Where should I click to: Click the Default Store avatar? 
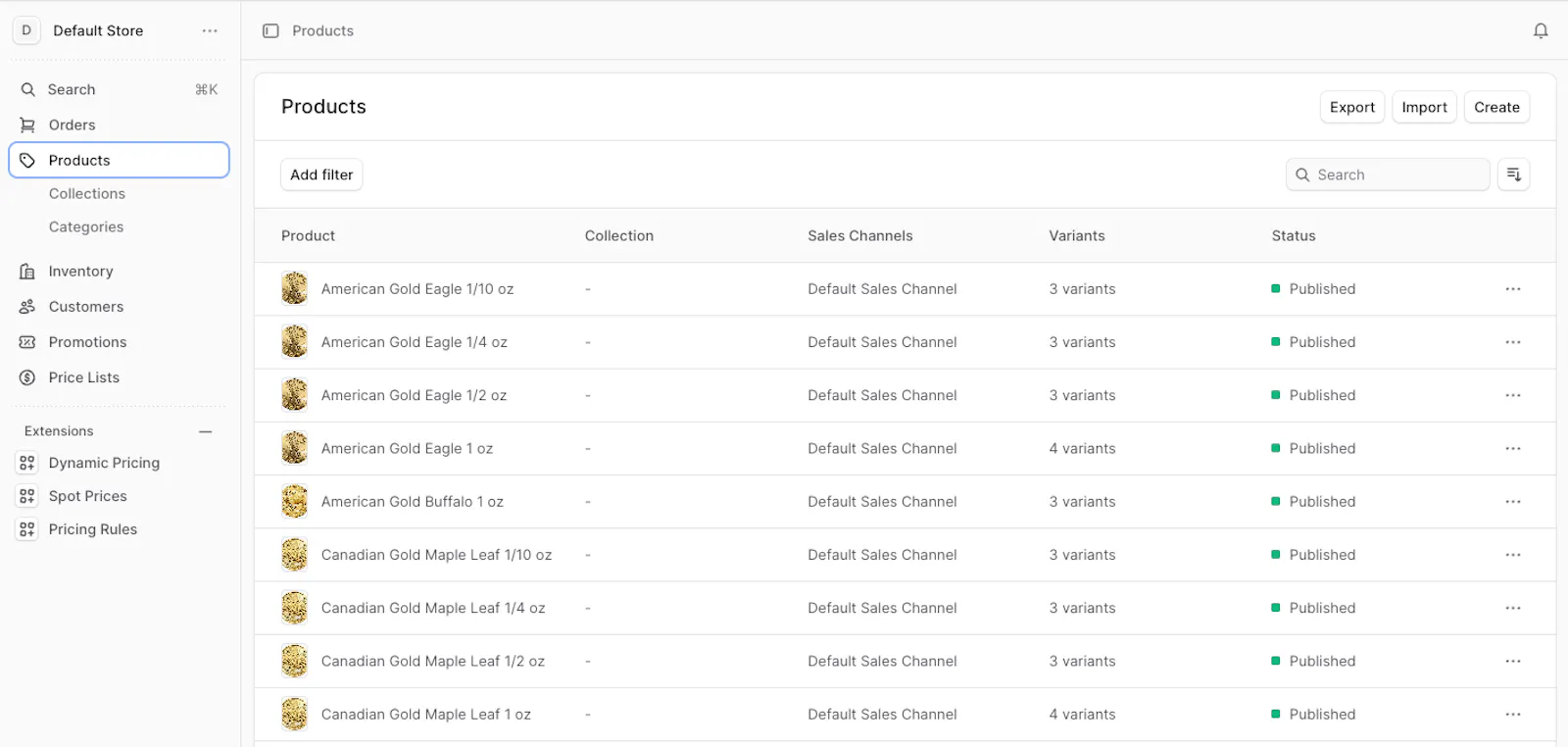(x=26, y=30)
